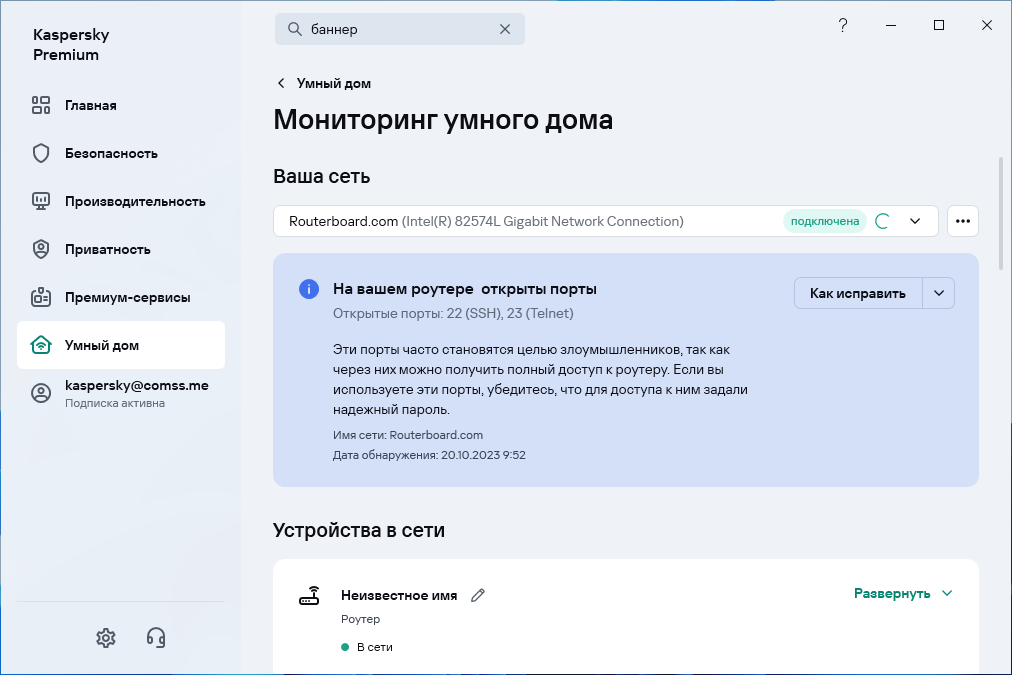Screen dimensions: 1012x675
Task: Open the Приватность section
Action: (121, 249)
